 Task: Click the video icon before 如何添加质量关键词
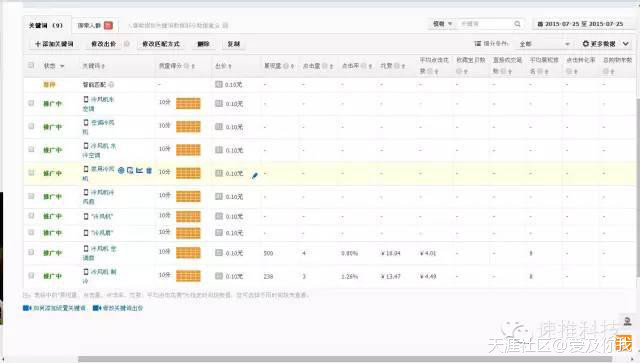pyautogui.click(x=27, y=308)
